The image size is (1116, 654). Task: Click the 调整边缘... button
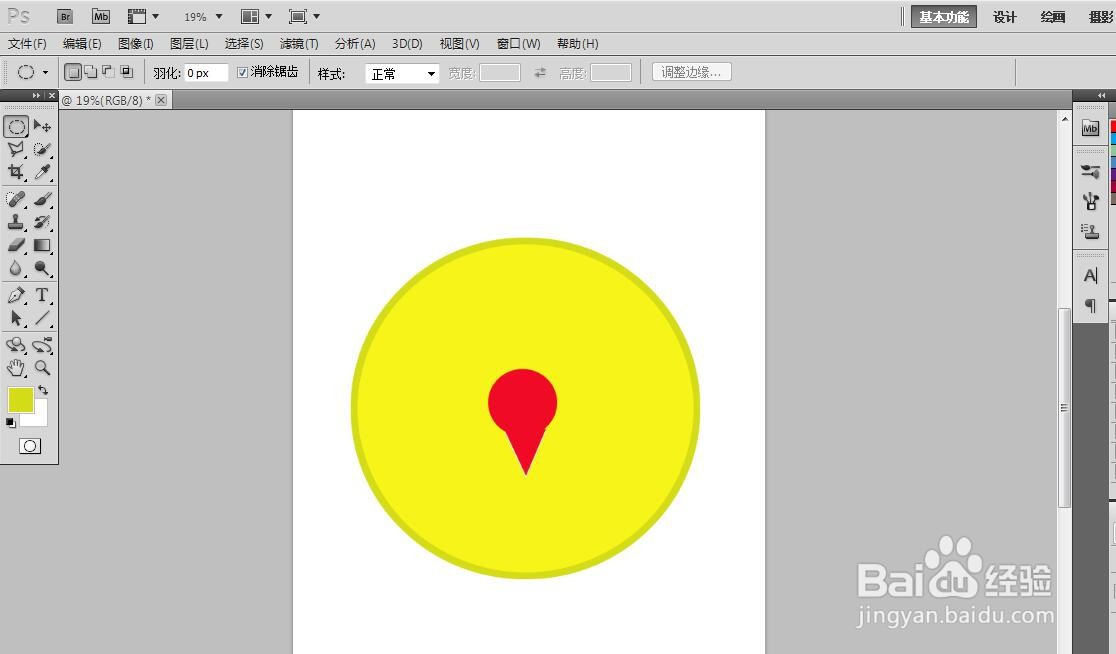pos(691,72)
